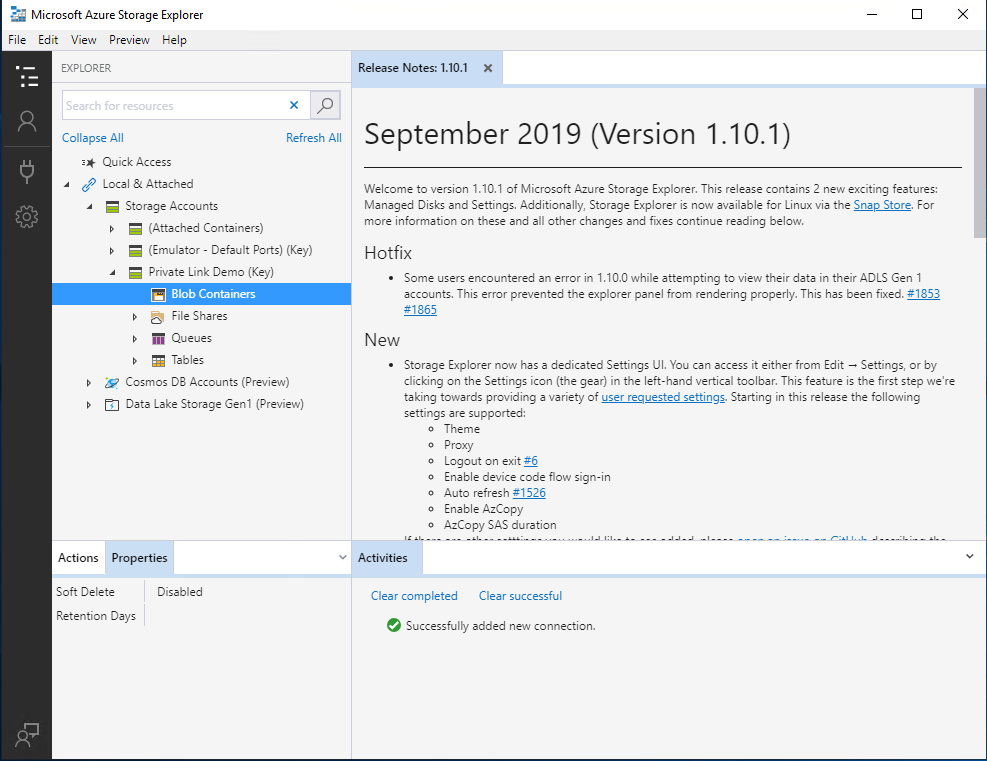Open the Edit menu
The image size is (987, 761).
tap(48, 40)
